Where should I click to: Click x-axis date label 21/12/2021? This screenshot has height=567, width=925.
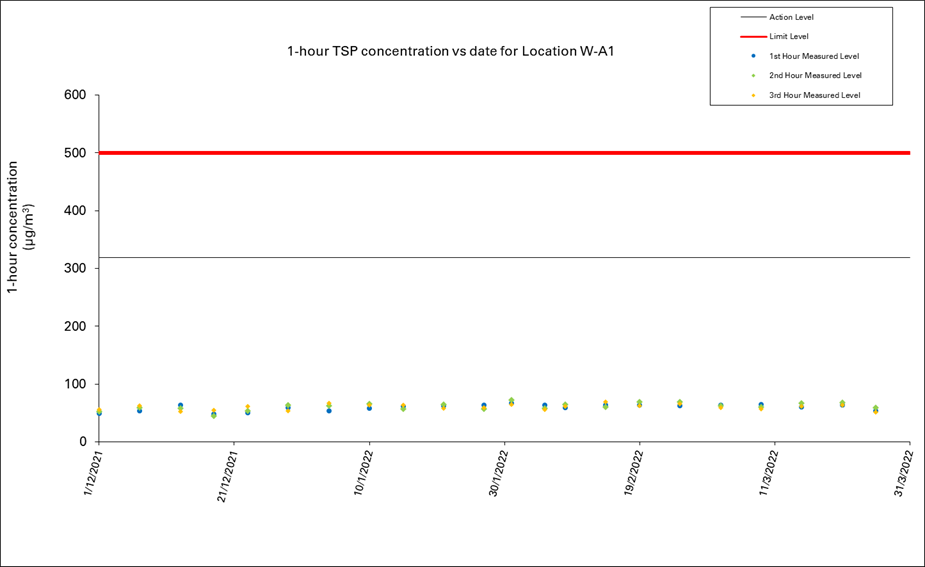tap(227, 476)
